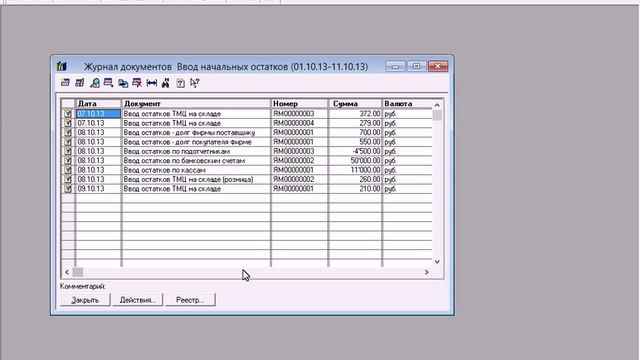The image size is (640, 360).
Task: Click the date cell in the 279.00 row
Action: pos(98,123)
